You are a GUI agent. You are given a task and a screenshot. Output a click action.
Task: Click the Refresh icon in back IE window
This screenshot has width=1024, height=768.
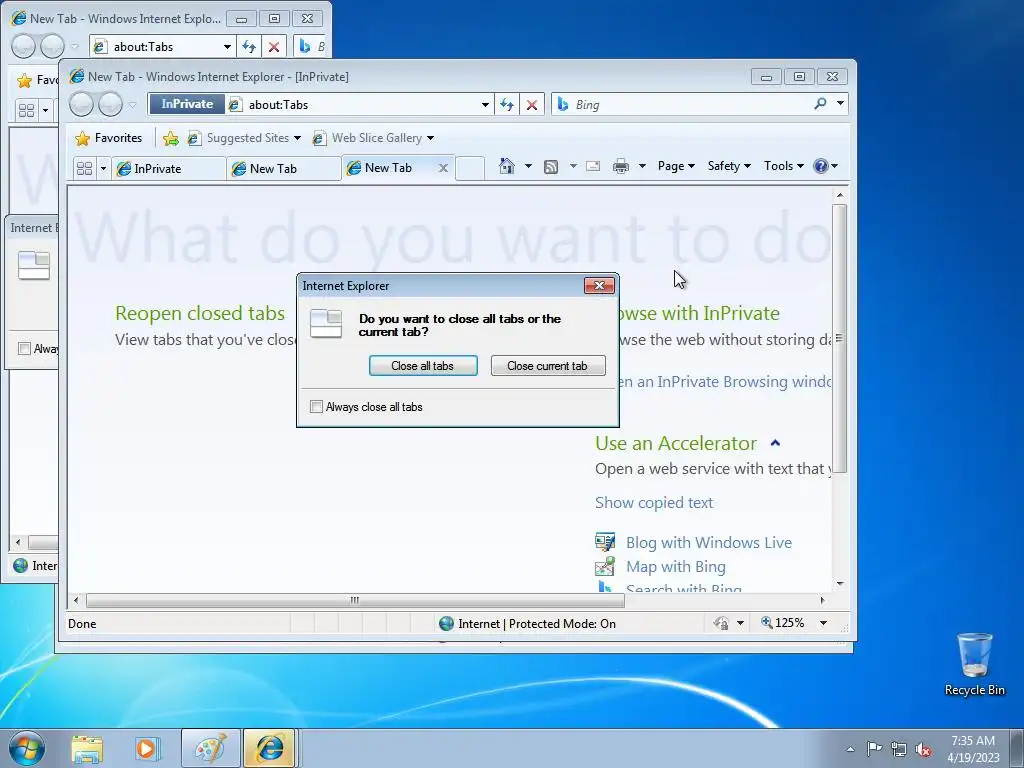(249, 47)
